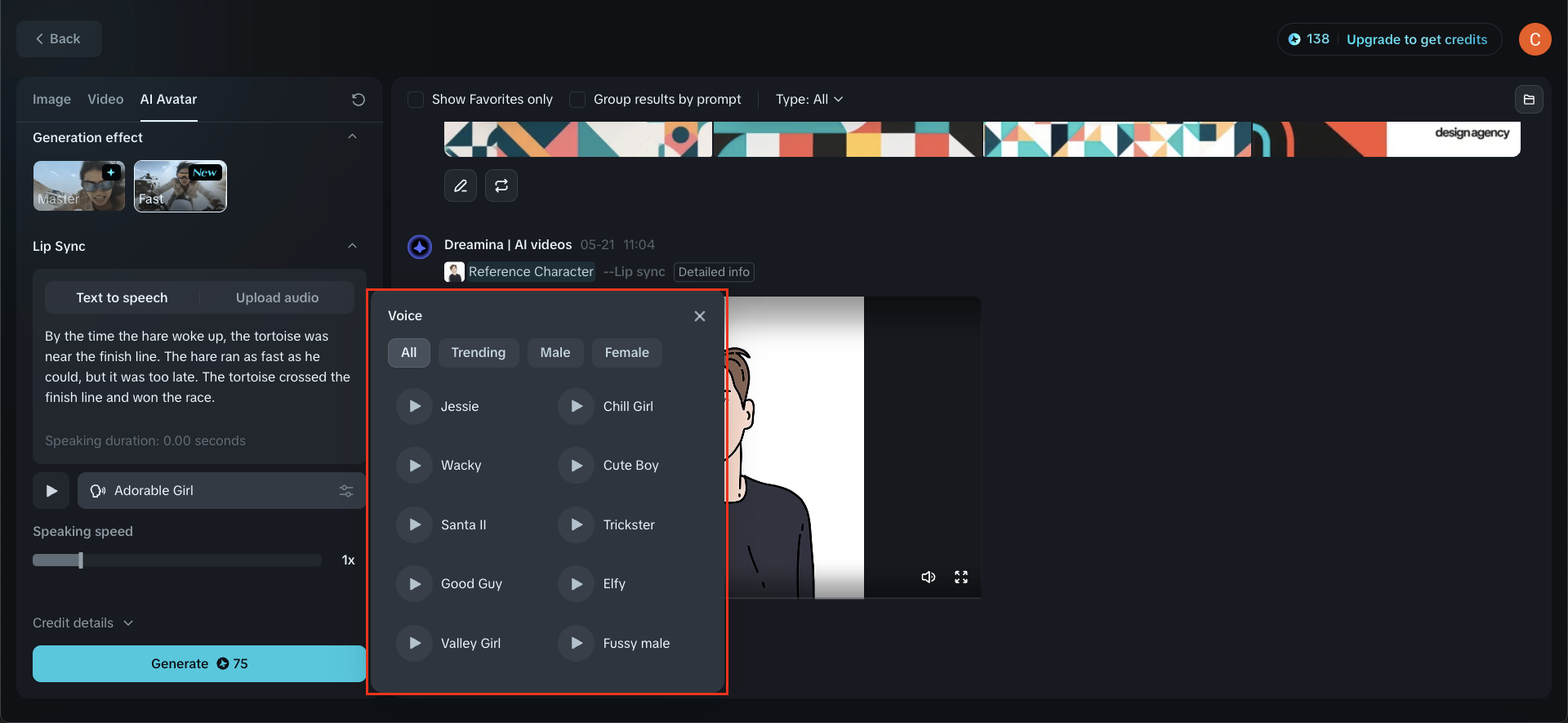Preview the Jessie voice
This screenshot has width=1568, height=723.
click(x=414, y=406)
